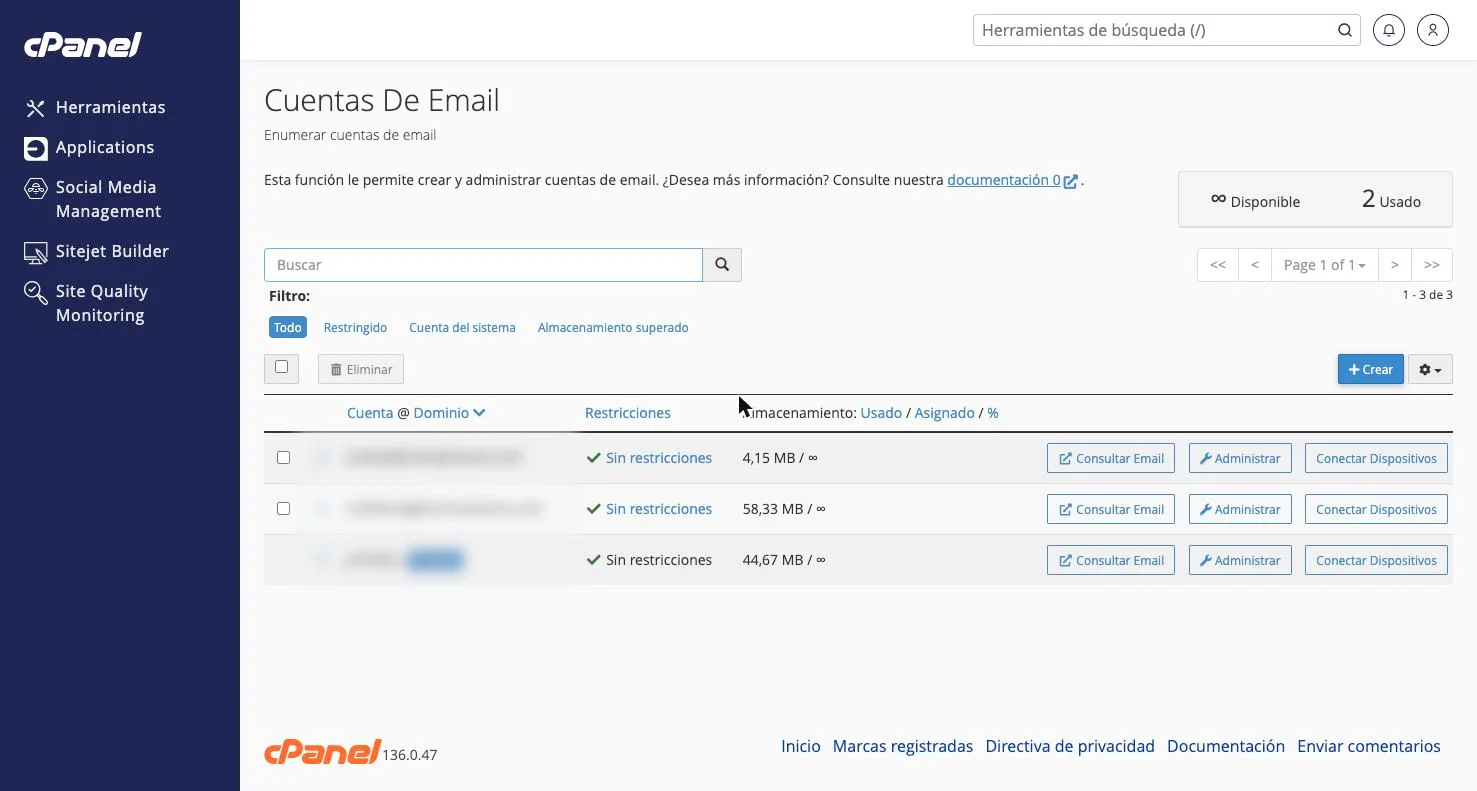Screen dimensions: 1477x791
Task: Go to the first page with <<
Action: coord(1218,265)
